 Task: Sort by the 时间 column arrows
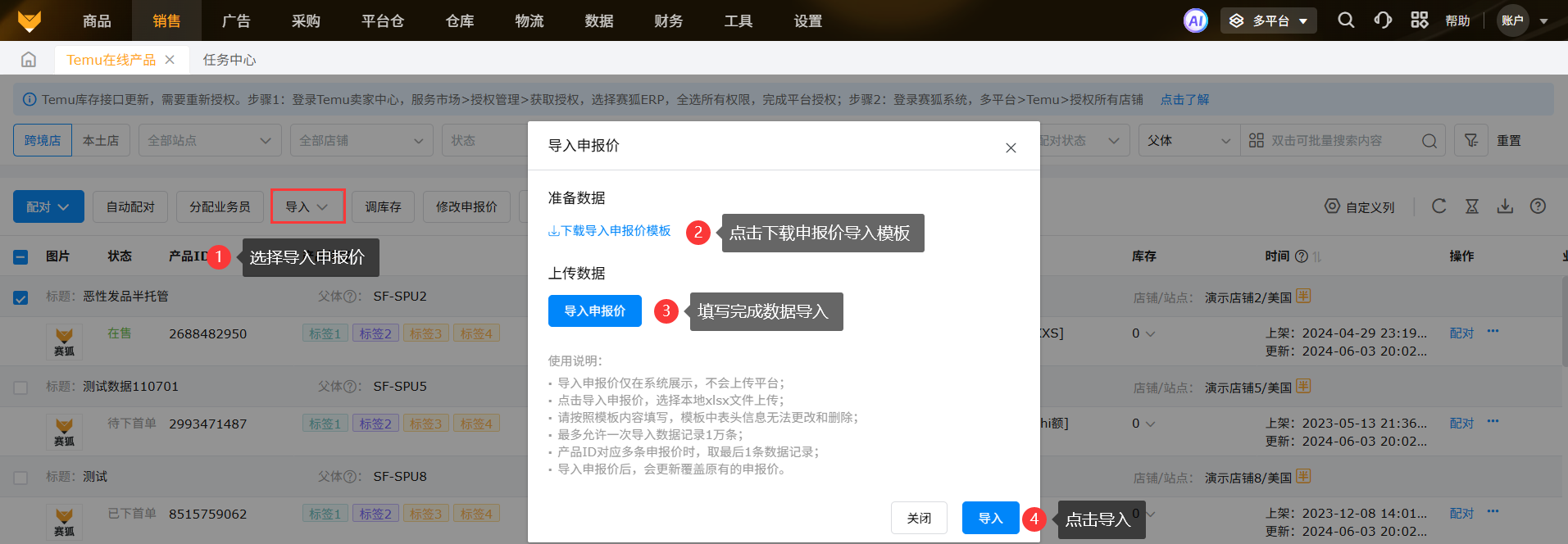click(1317, 256)
